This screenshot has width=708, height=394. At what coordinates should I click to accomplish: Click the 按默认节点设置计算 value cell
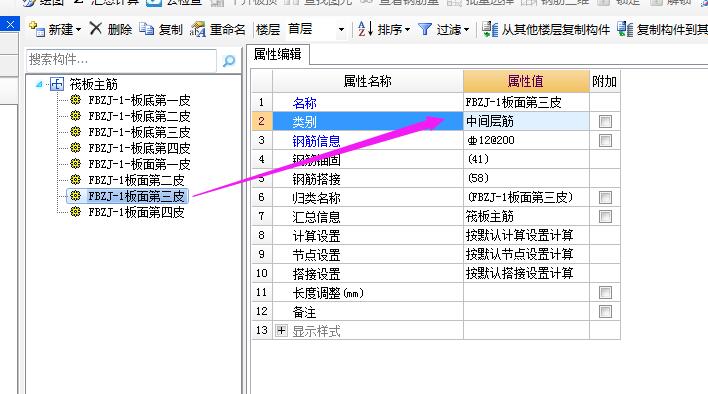526,254
